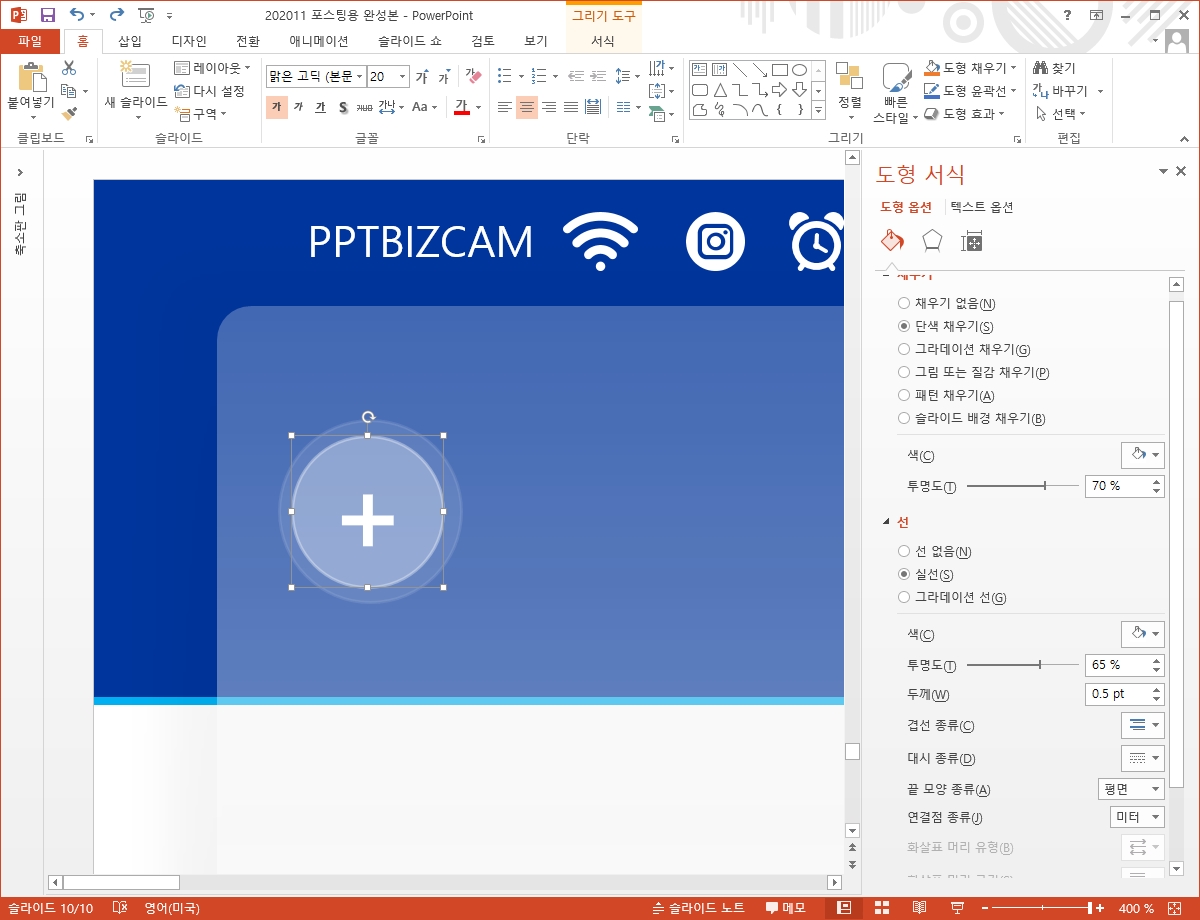Click the New Slide (새 슬라이드) icon
The height and width of the screenshot is (920, 1200).
(134, 76)
